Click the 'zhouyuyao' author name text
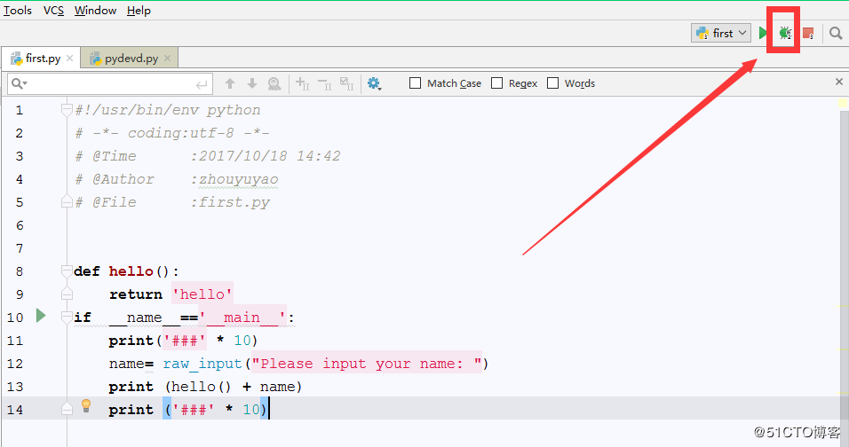The width and height of the screenshot is (849, 447). click(x=238, y=179)
